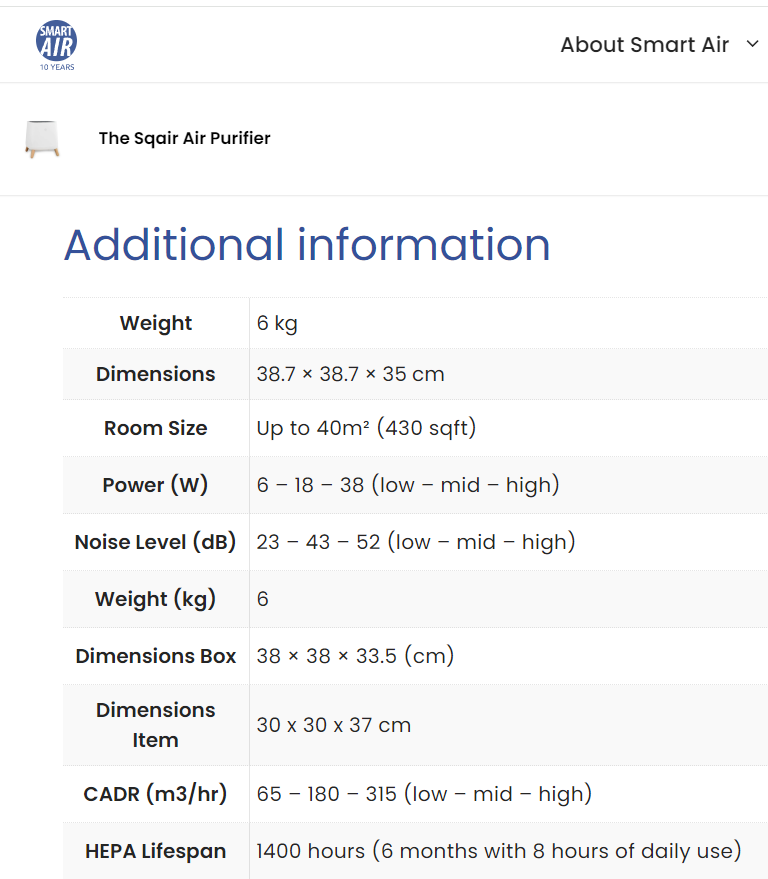The height and width of the screenshot is (879, 768).
Task: Click the Smart Air 10 Years logo
Action: coord(56,45)
